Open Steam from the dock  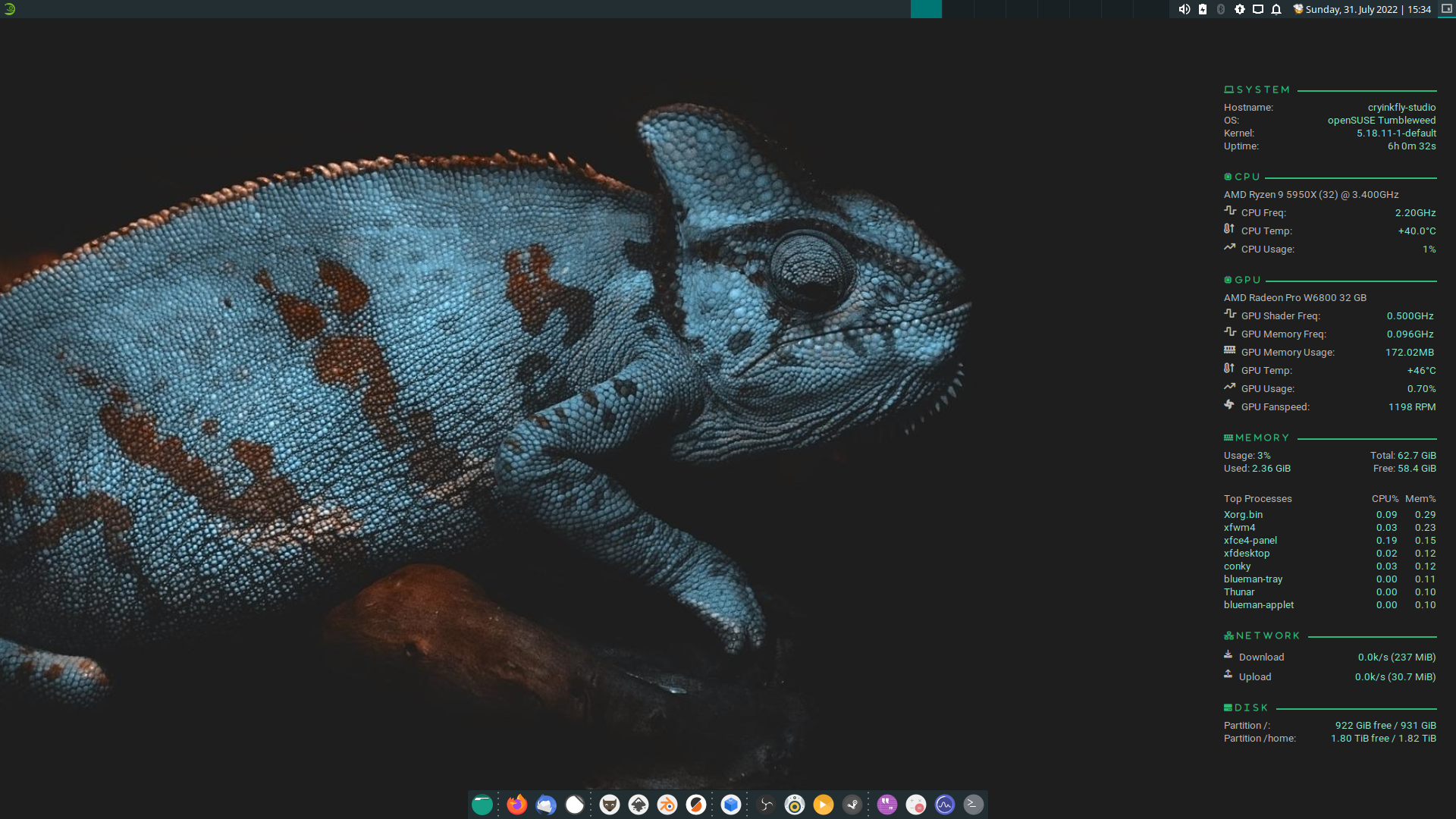click(x=854, y=805)
